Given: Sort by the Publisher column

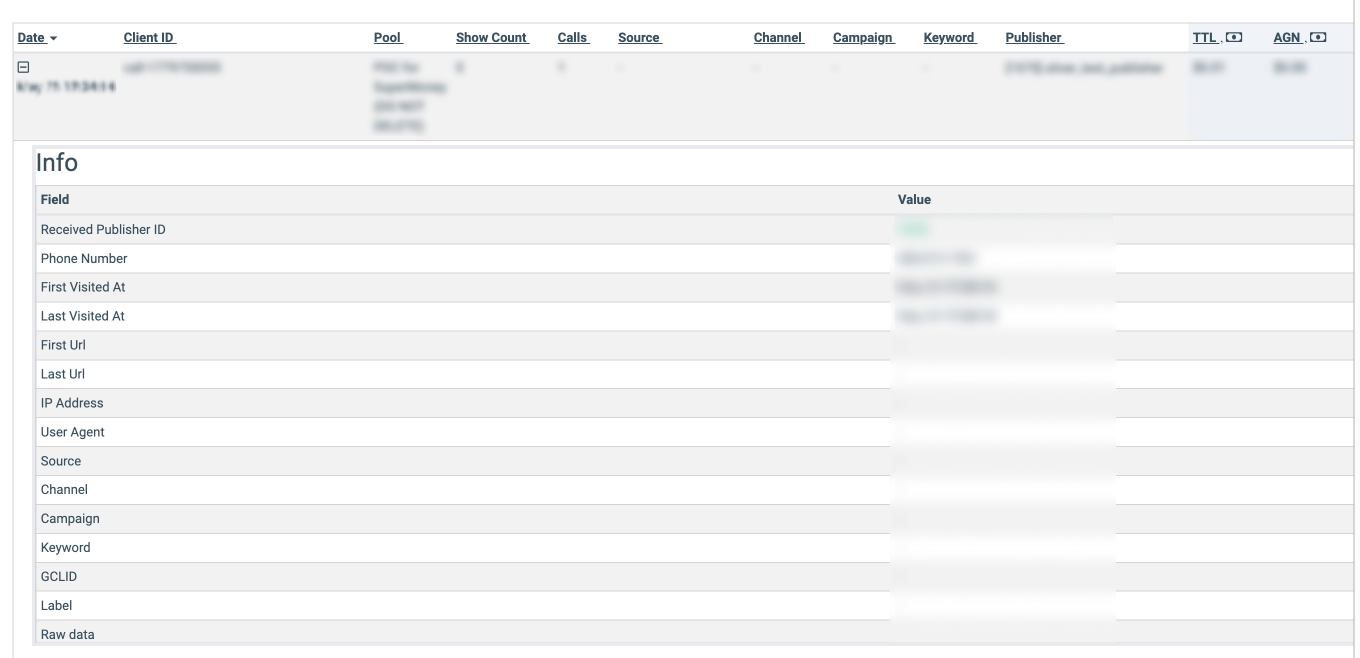Looking at the screenshot, I should pyautogui.click(x=1034, y=38).
